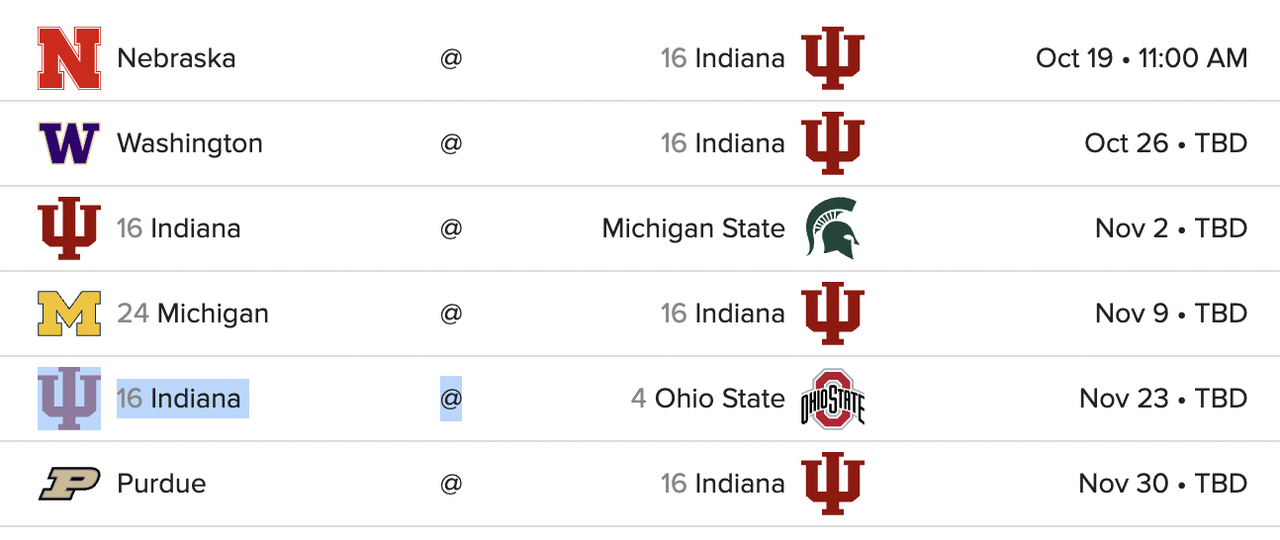Image resolution: width=1280 pixels, height=540 pixels.
Task: Click the Nov 30 TBD date
Action: (x=1163, y=483)
